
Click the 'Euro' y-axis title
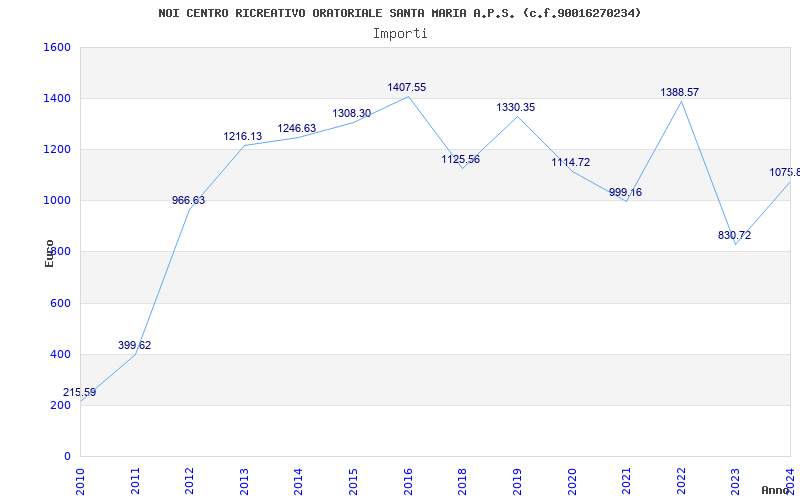pyautogui.click(x=49, y=253)
